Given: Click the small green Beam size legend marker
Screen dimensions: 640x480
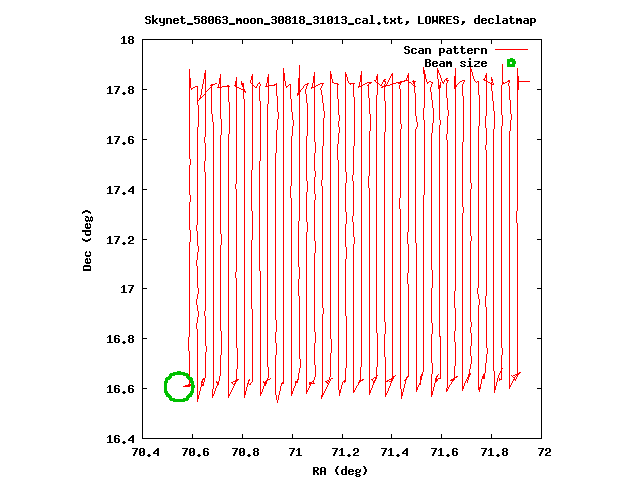Looking at the screenshot, I should click(x=511, y=63).
